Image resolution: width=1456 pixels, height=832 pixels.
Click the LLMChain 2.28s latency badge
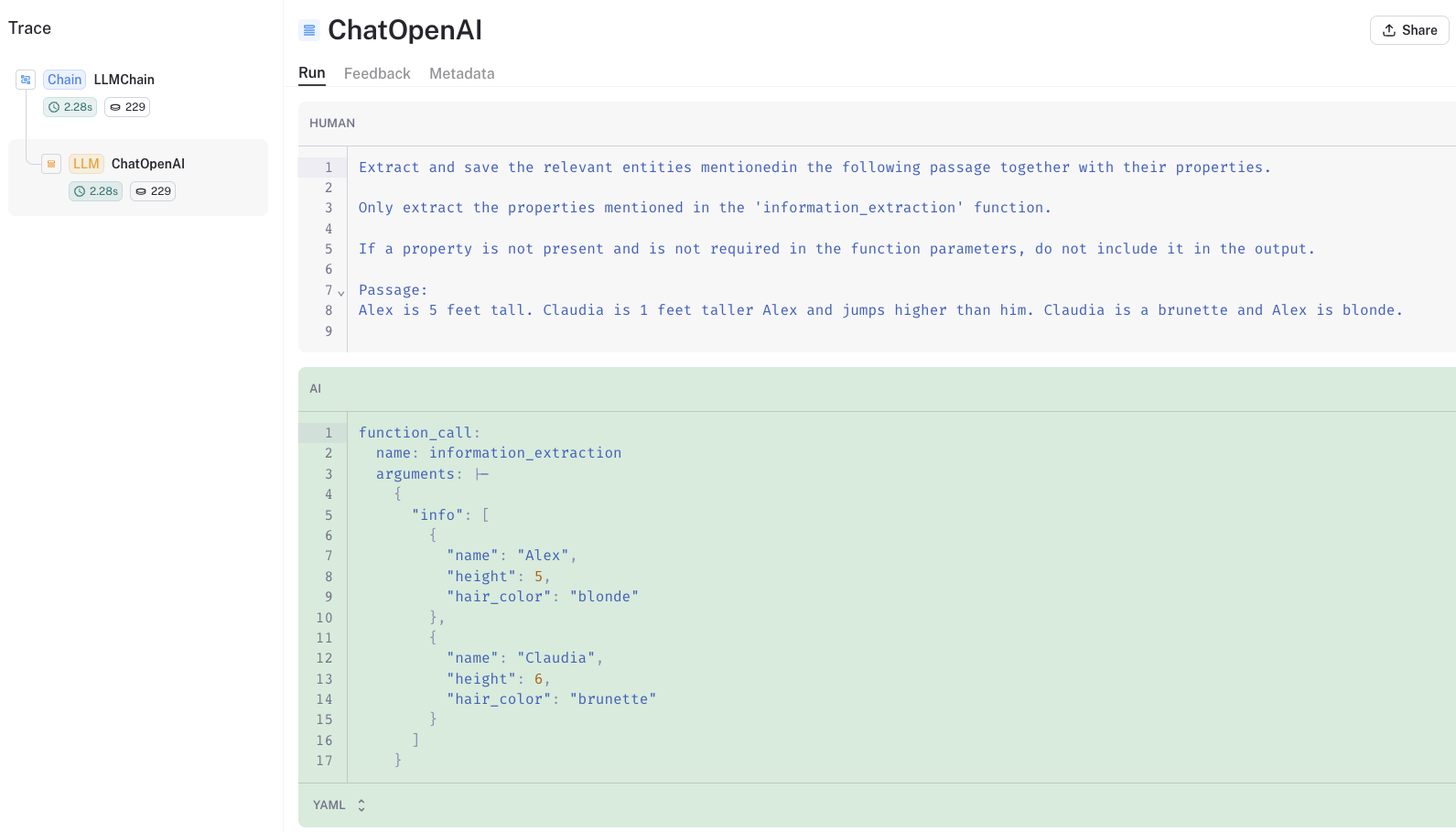70,107
